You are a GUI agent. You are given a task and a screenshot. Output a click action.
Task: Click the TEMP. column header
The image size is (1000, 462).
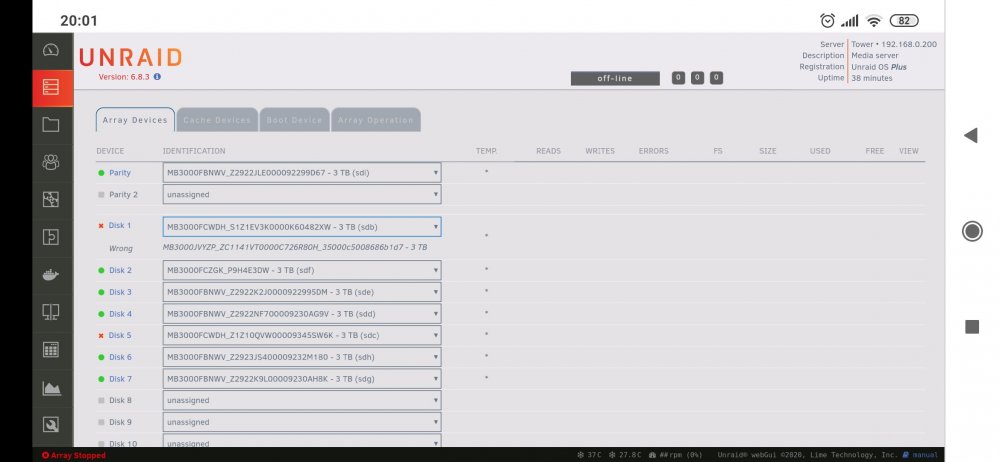pos(486,151)
